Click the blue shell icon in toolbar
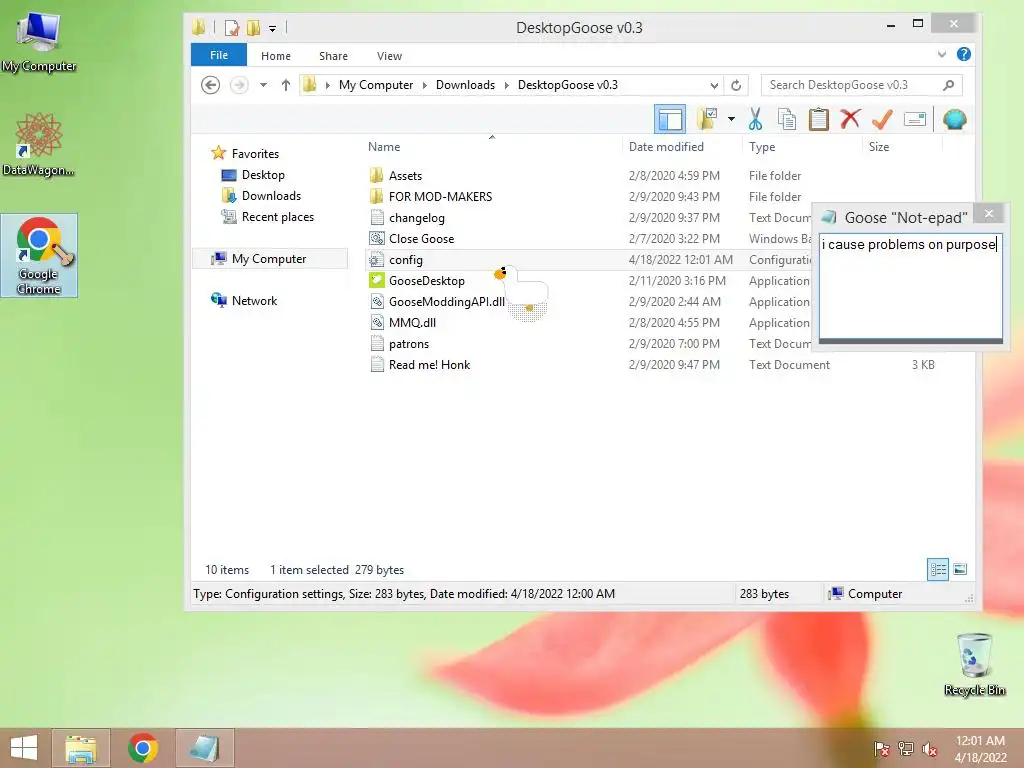Image resolution: width=1024 pixels, height=768 pixels. click(x=954, y=120)
